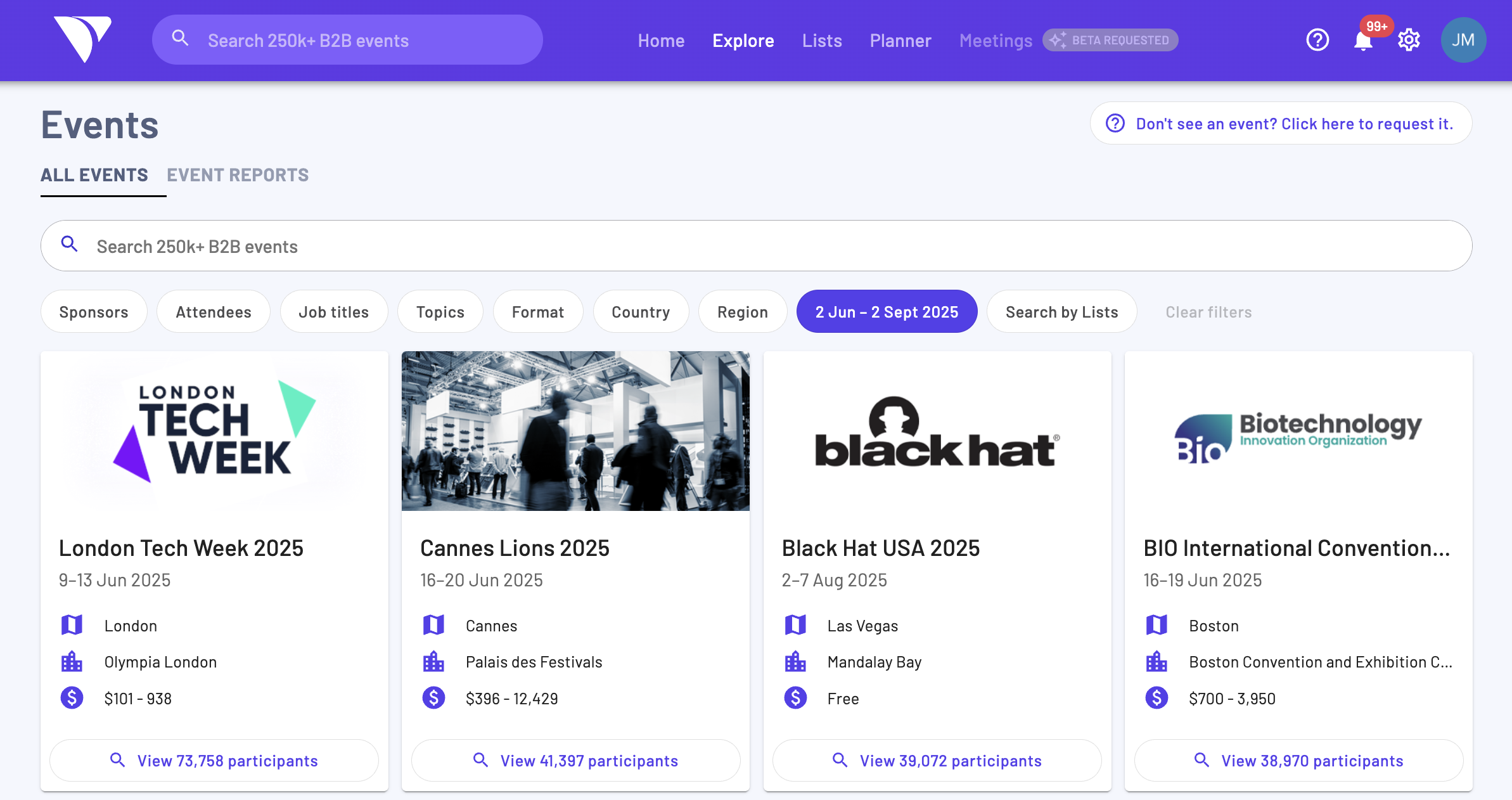Click magnifier icon in View 38,970 participants button
Image resolution: width=1512 pixels, height=800 pixels.
[x=1201, y=759]
